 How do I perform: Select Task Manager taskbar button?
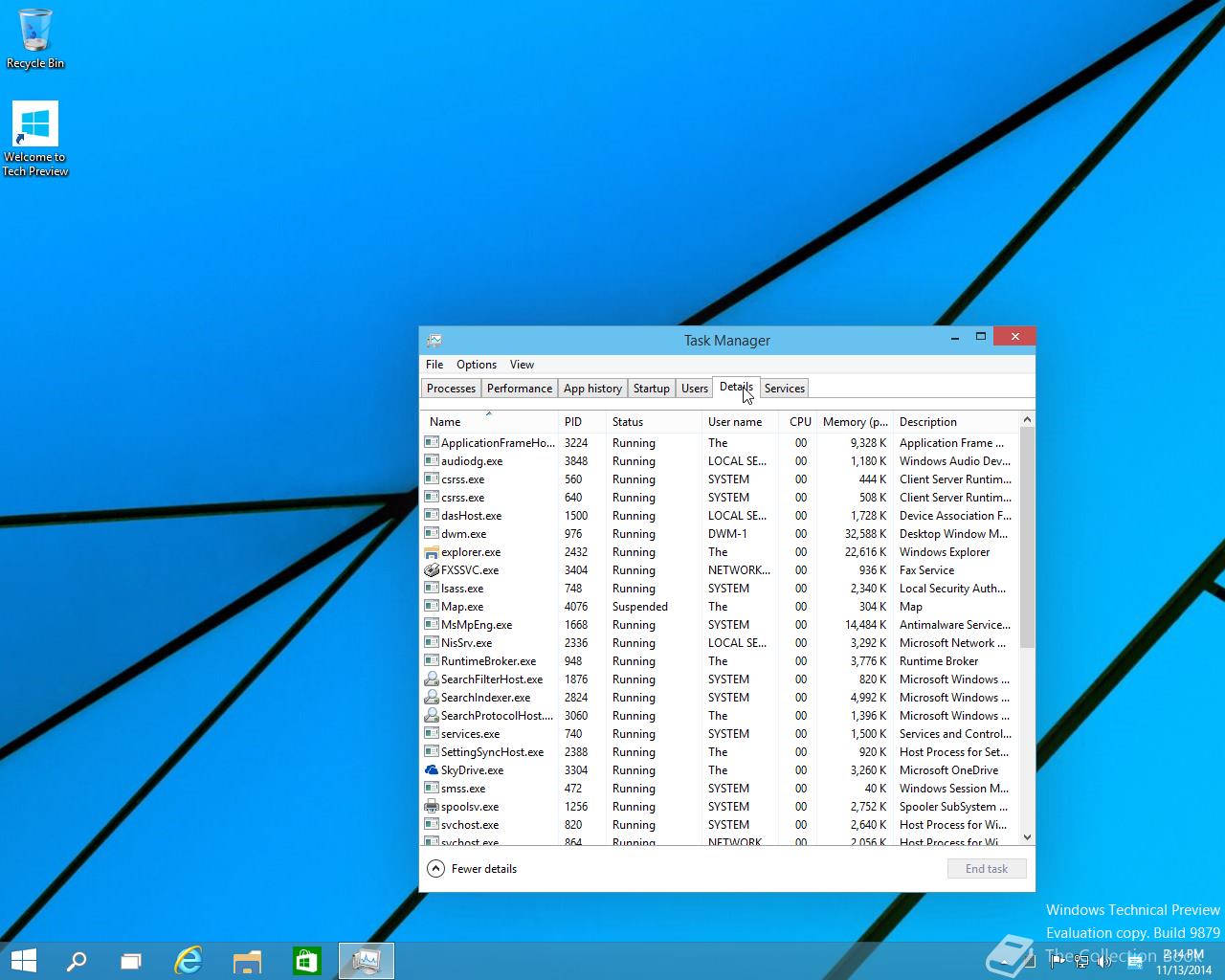367,961
